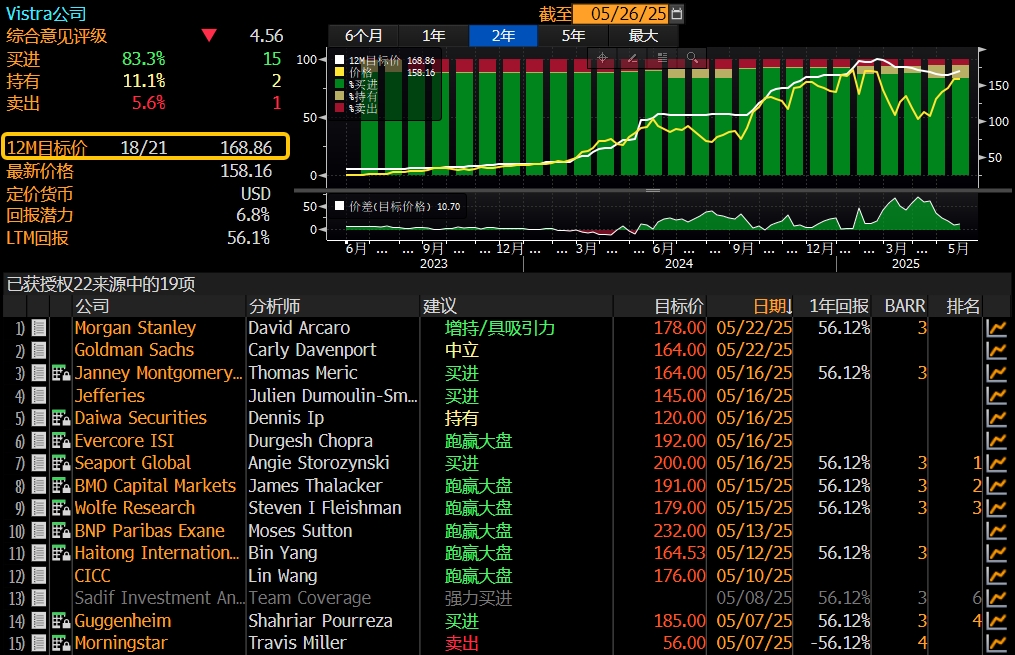This screenshot has height=655, width=1015.
Task: Click green %买进 legend swatch
Action: click(339, 84)
